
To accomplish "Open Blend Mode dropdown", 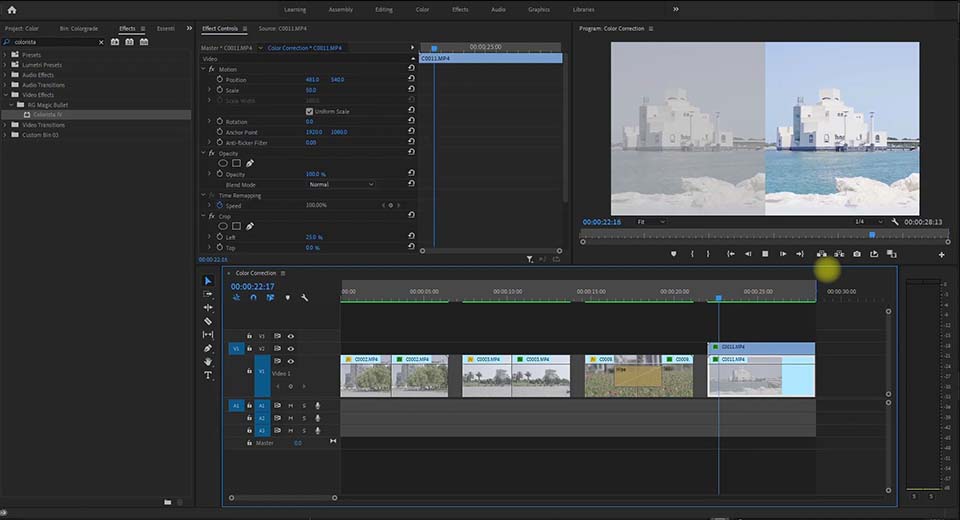I will click(340, 184).
